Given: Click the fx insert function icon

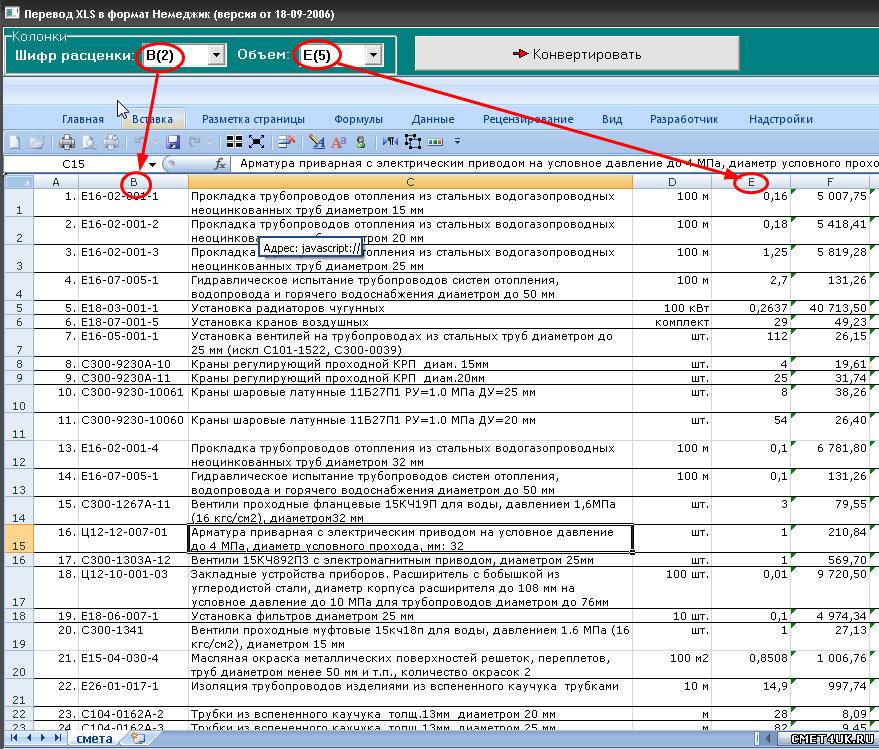Looking at the screenshot, I should point(220,163).
